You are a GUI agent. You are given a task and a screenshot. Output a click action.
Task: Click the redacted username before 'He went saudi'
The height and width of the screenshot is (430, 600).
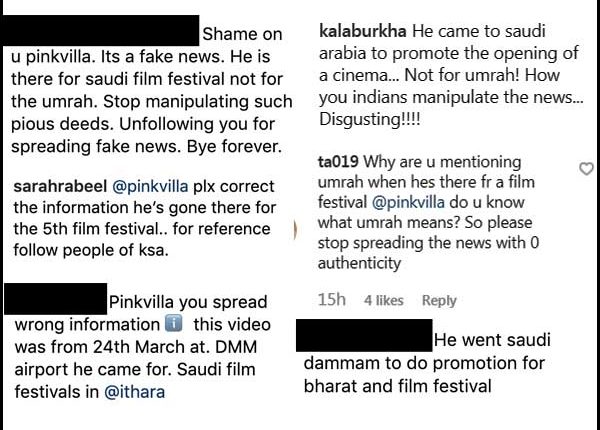(x=364, y=336)
